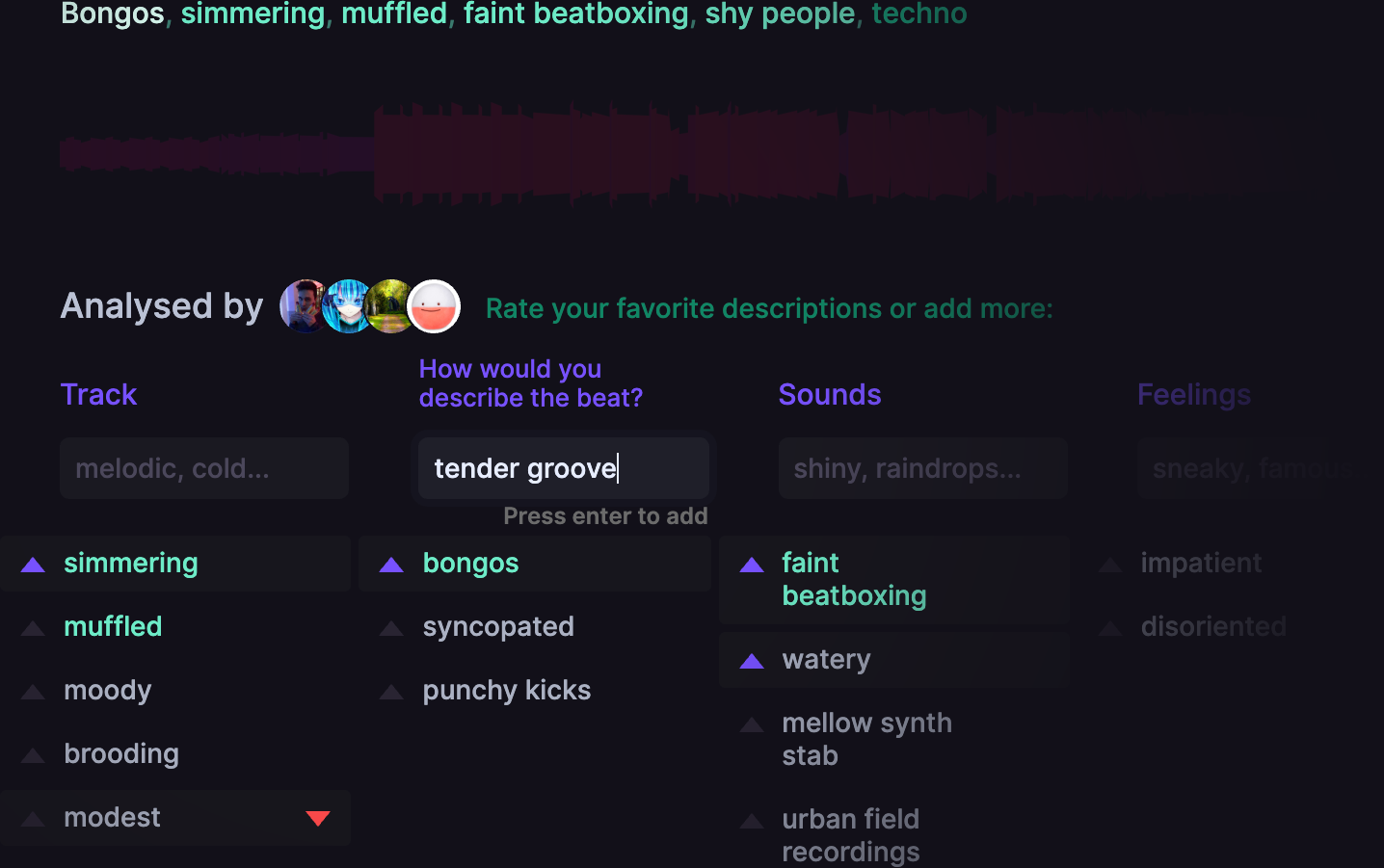Toggle the upvote on 'watery'
The image size is (1384, 868).
coord(752,661)
